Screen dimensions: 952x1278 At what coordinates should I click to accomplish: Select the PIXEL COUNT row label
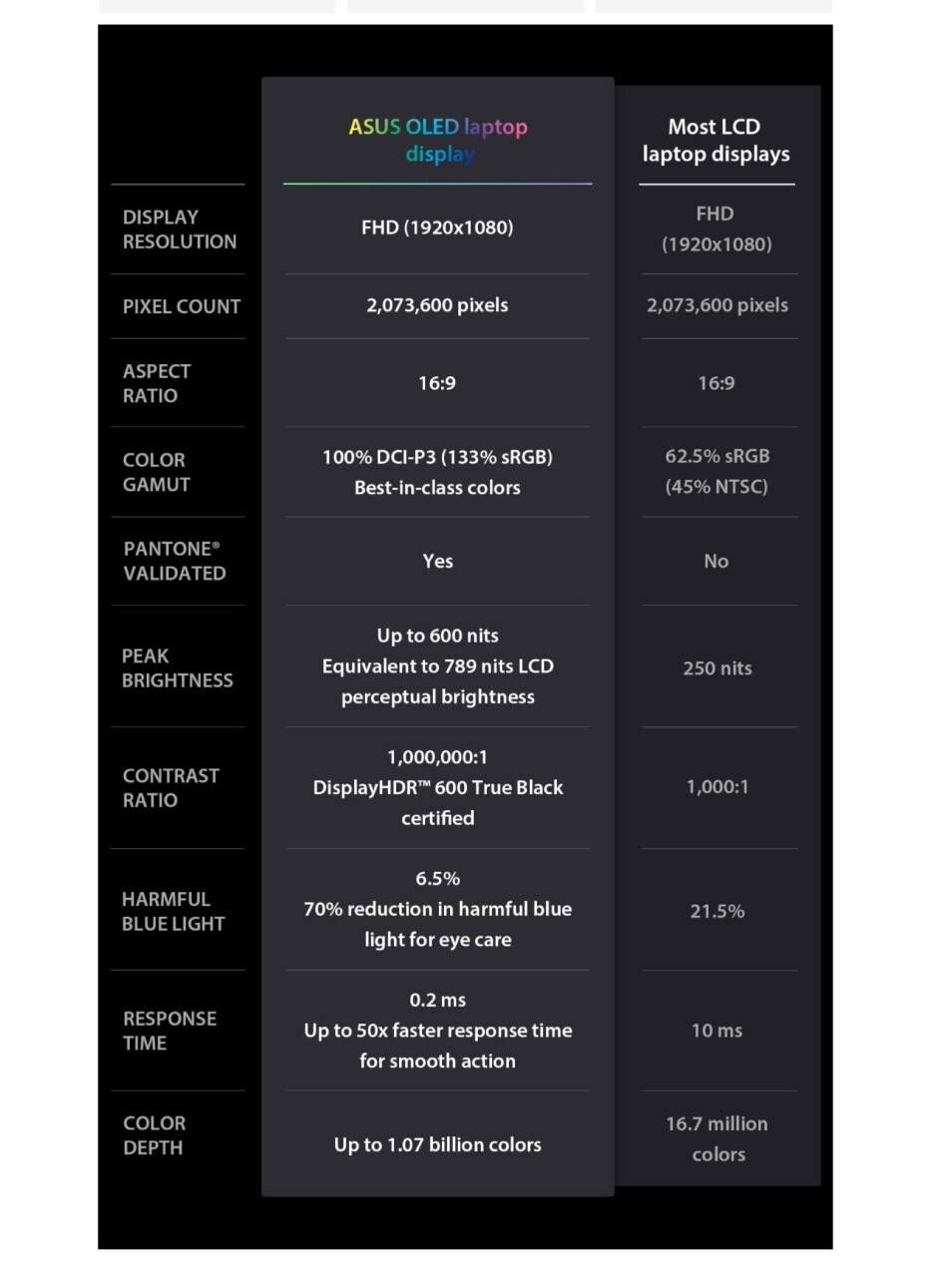pos(182,307)
